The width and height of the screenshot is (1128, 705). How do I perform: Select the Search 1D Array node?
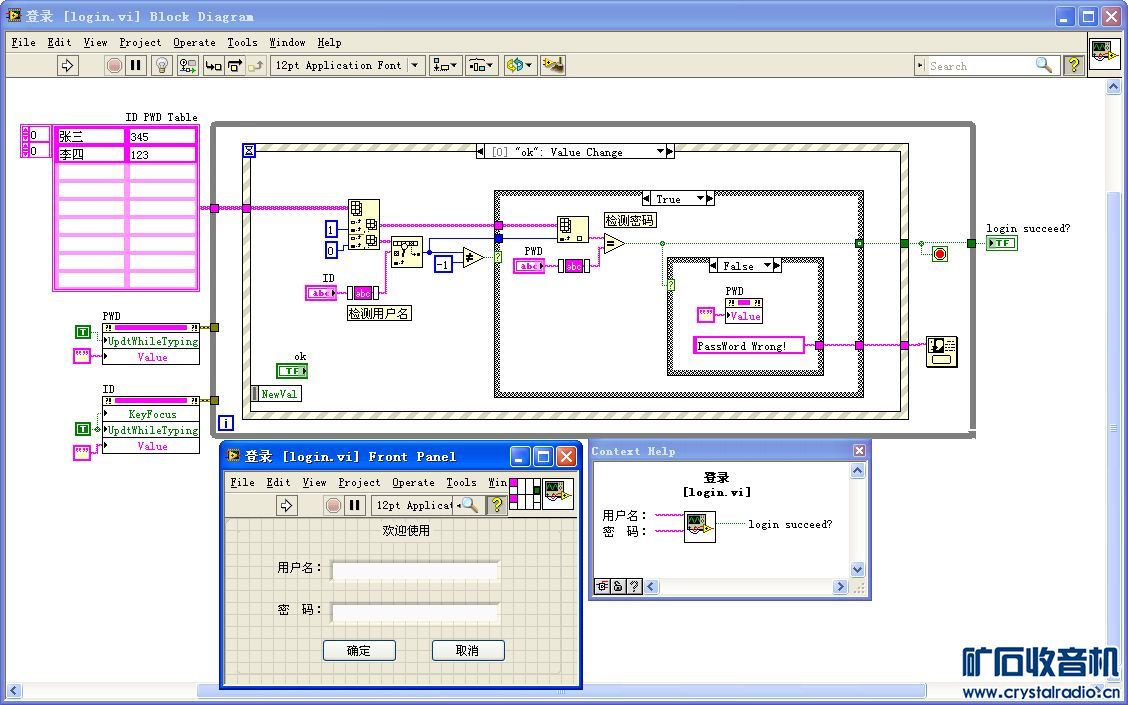pos(406,253)
